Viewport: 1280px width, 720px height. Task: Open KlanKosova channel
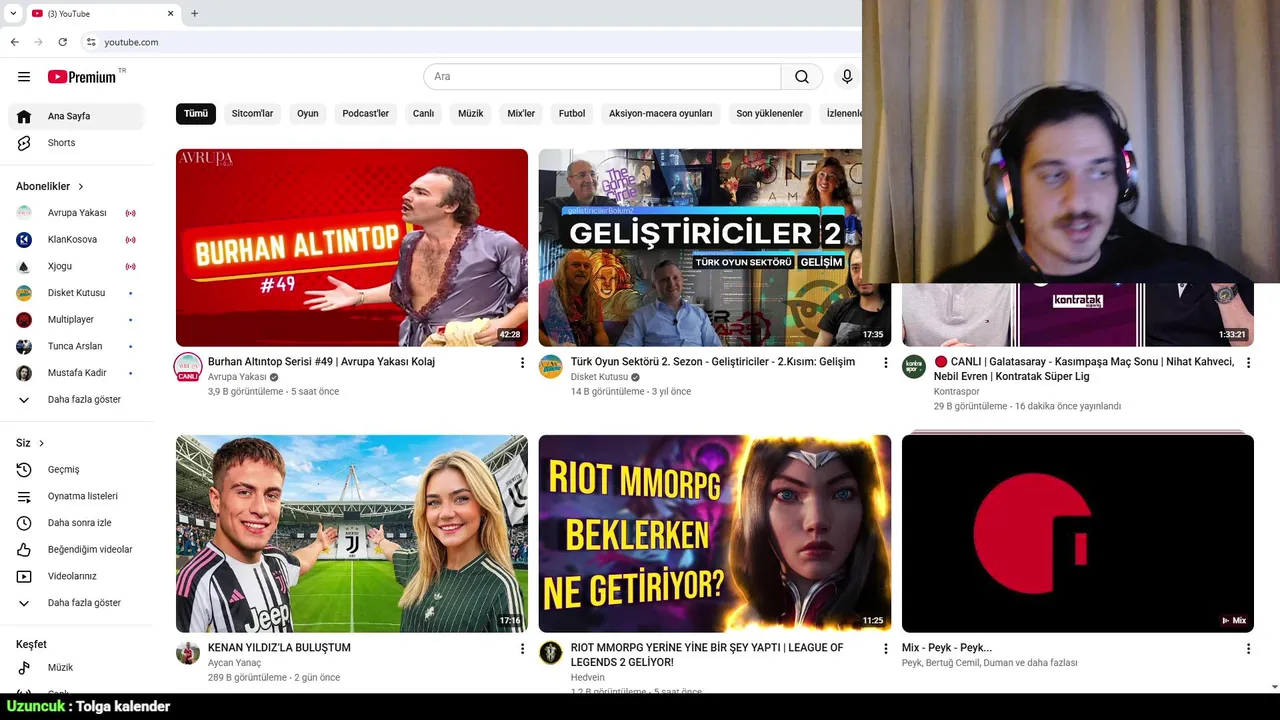pos(76,240)
